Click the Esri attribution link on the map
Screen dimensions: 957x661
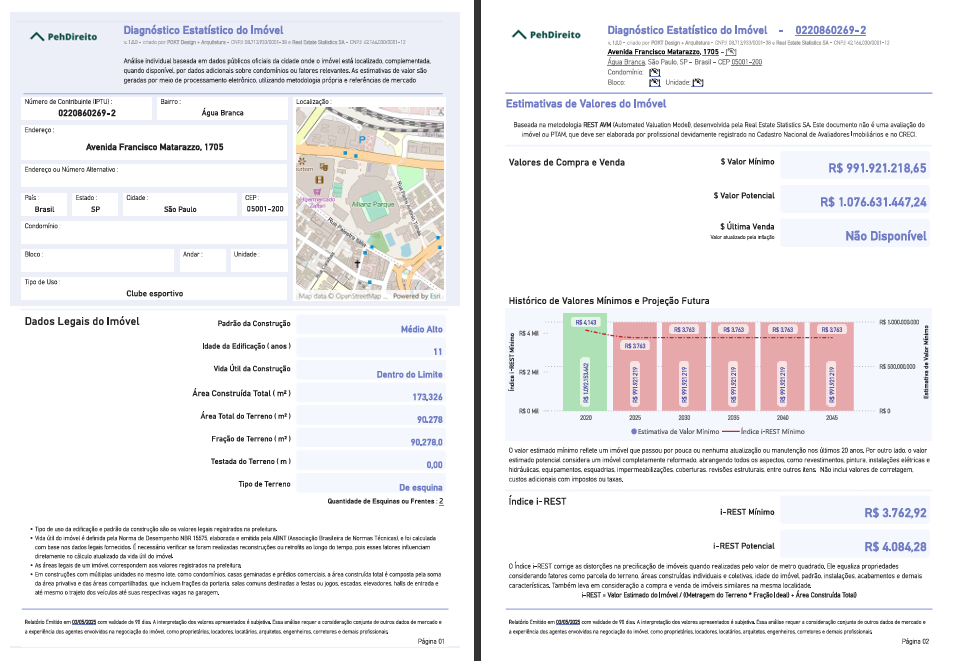(x=435, y=294)
